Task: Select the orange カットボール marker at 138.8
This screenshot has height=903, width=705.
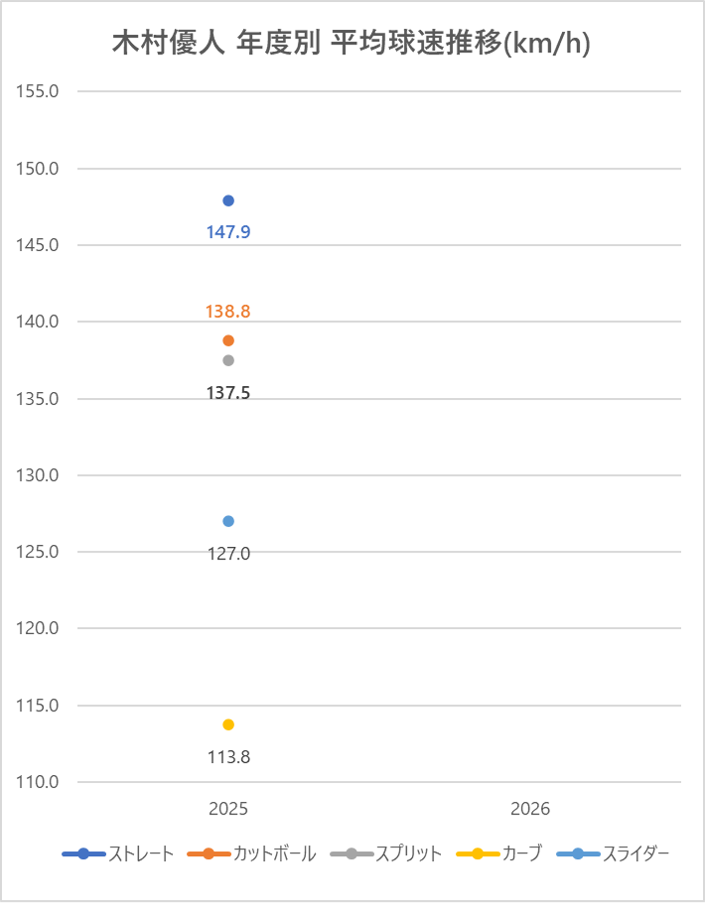Action: [x=228, y=341]
